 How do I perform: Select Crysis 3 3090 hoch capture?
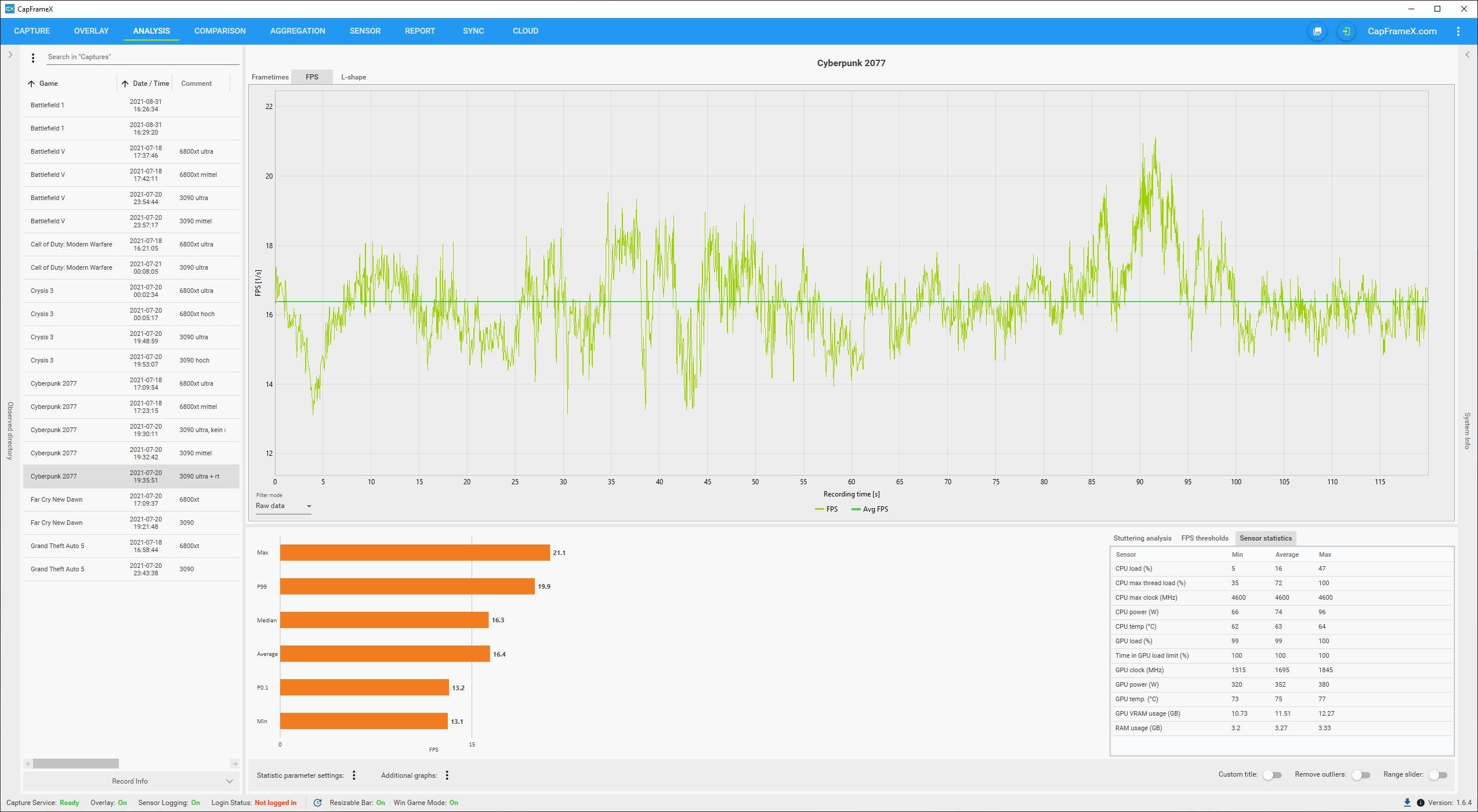click(x=131, y=361)
